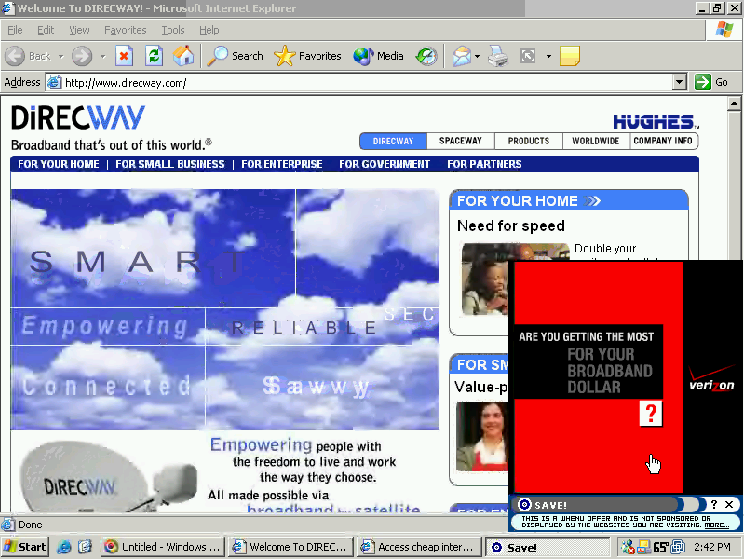Close the Save! popup ad with X
This screenshot has height=559, width=744.
729,504
